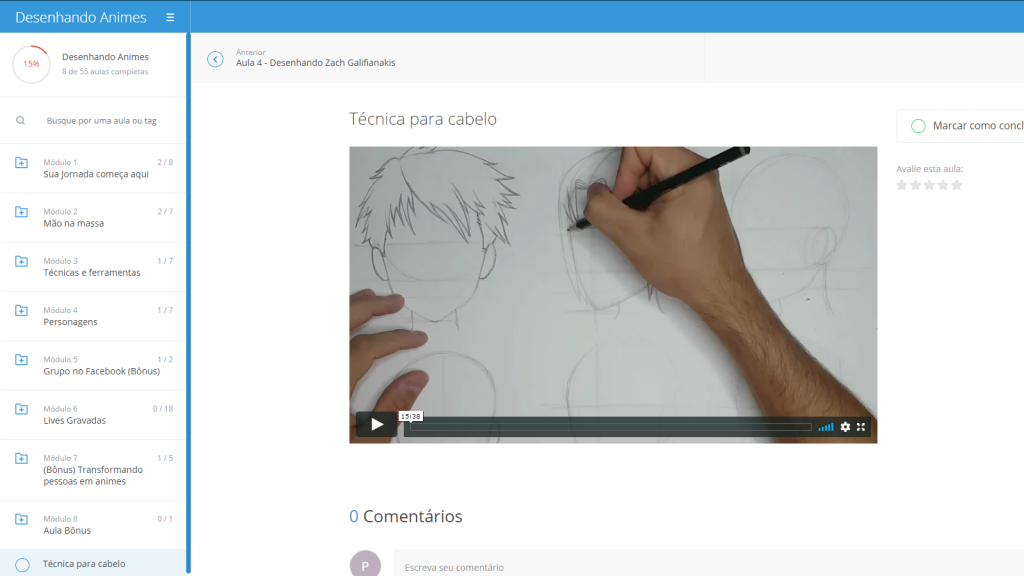Click the folder icon for Módulo 1

22,163
